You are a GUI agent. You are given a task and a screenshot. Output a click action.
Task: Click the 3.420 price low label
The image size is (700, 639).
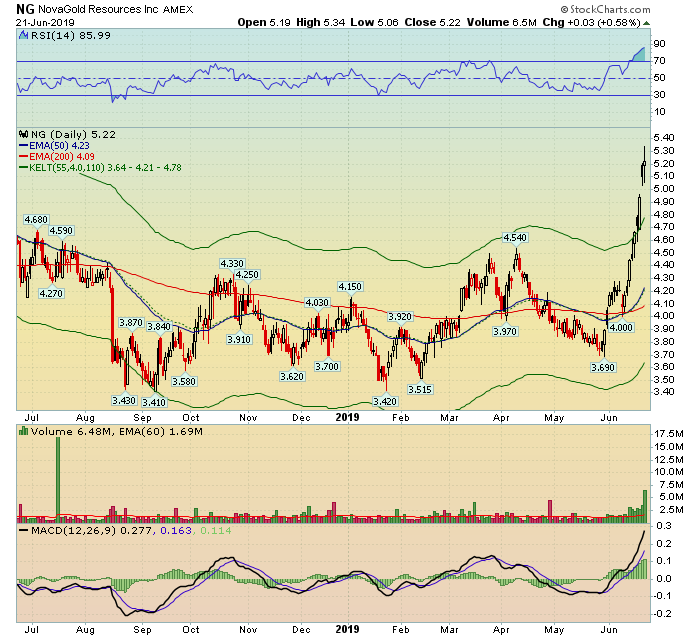tap(385, 401)
